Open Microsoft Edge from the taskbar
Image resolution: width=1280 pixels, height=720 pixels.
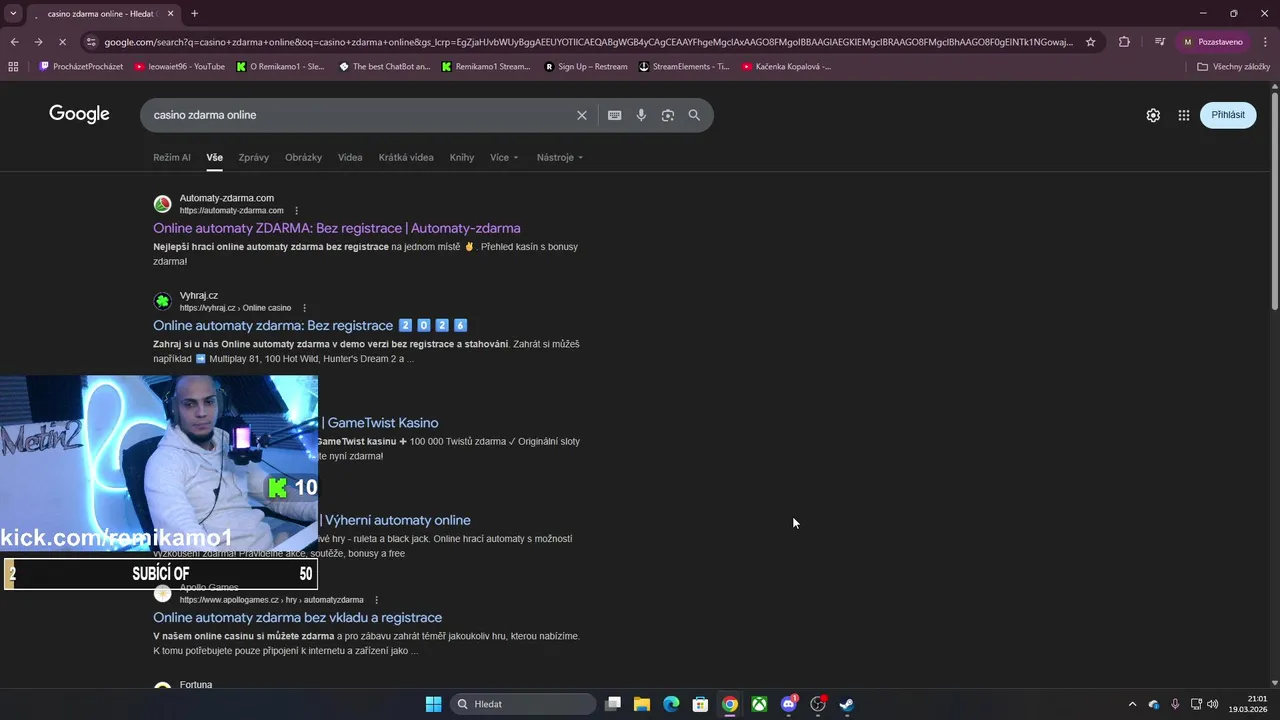[x=671, y=704]
